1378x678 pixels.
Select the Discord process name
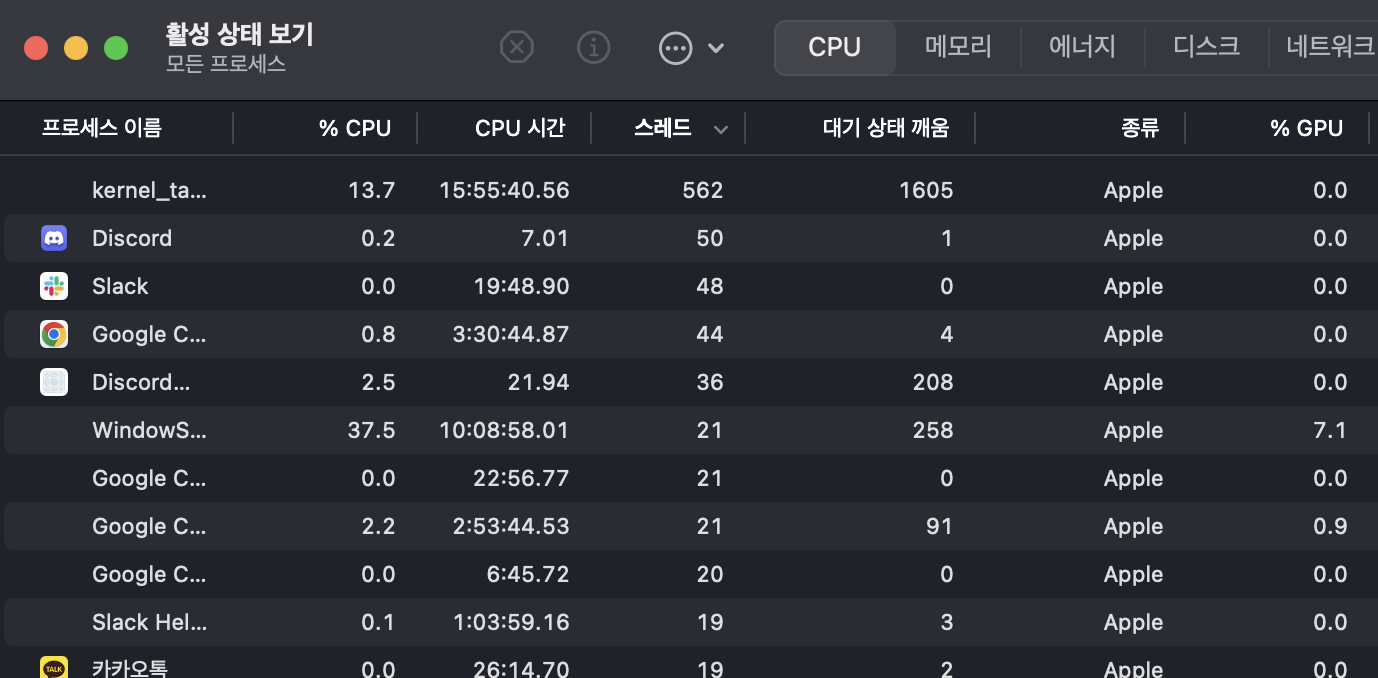coord(132,238)
